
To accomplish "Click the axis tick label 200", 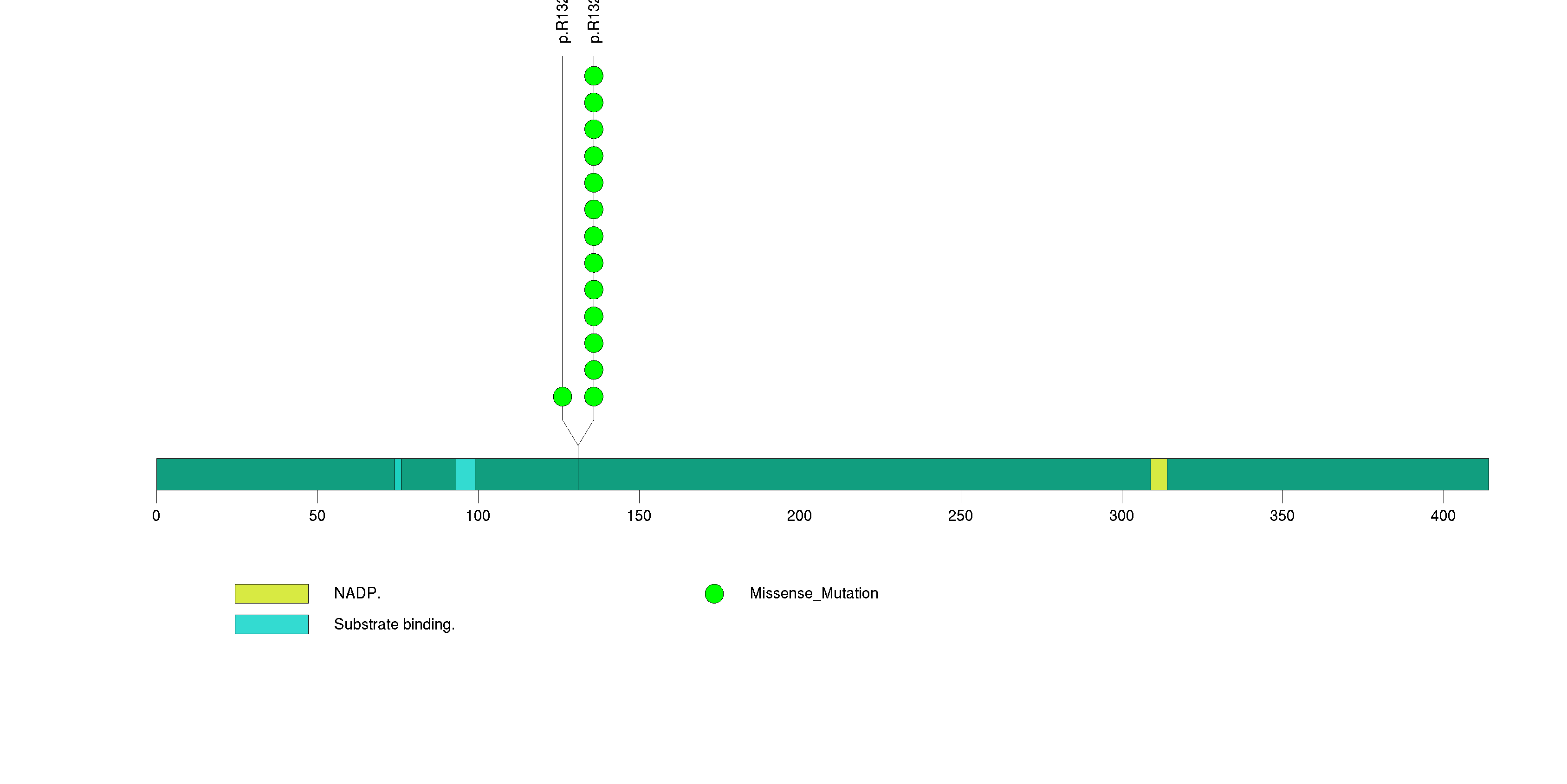I will pyautogui.click(x=799, y=516).
